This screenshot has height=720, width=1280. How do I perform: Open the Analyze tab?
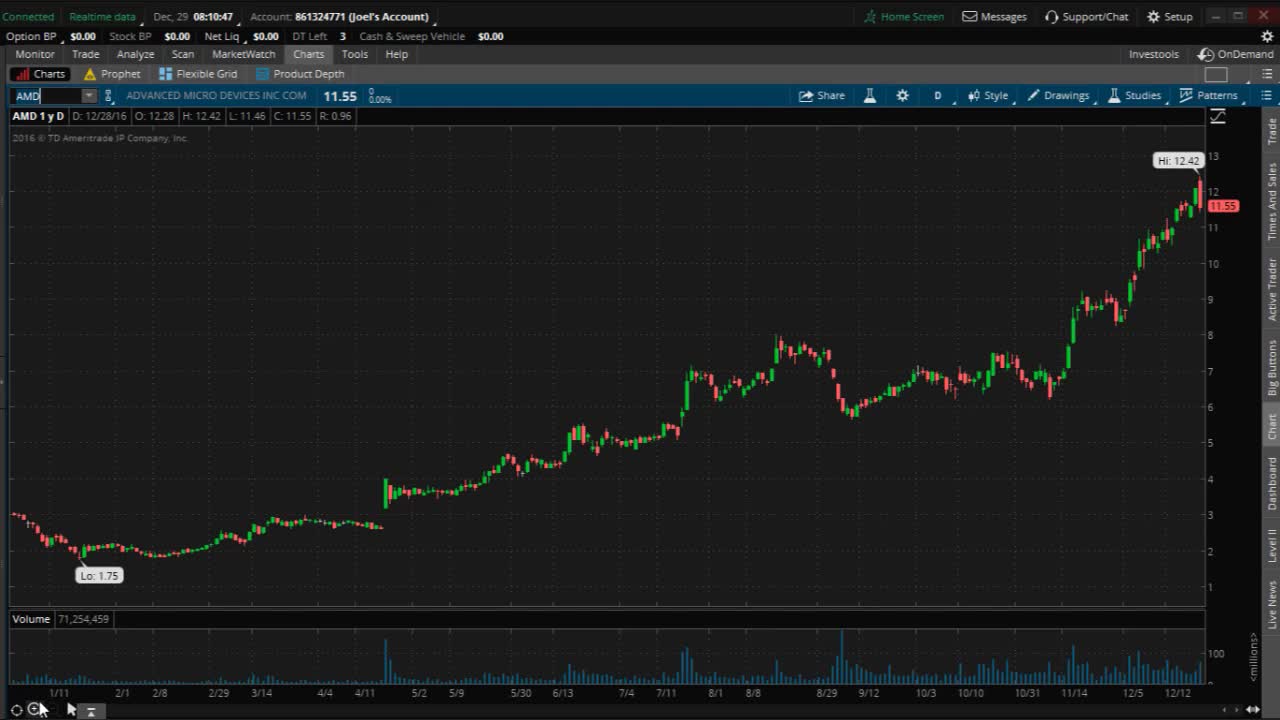pyautogui.click(x=135, y=54)
